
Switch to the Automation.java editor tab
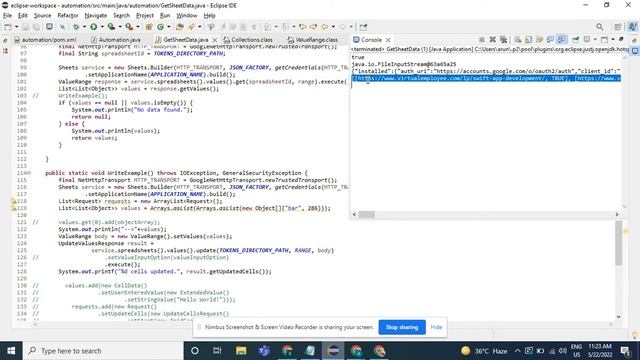116,40
